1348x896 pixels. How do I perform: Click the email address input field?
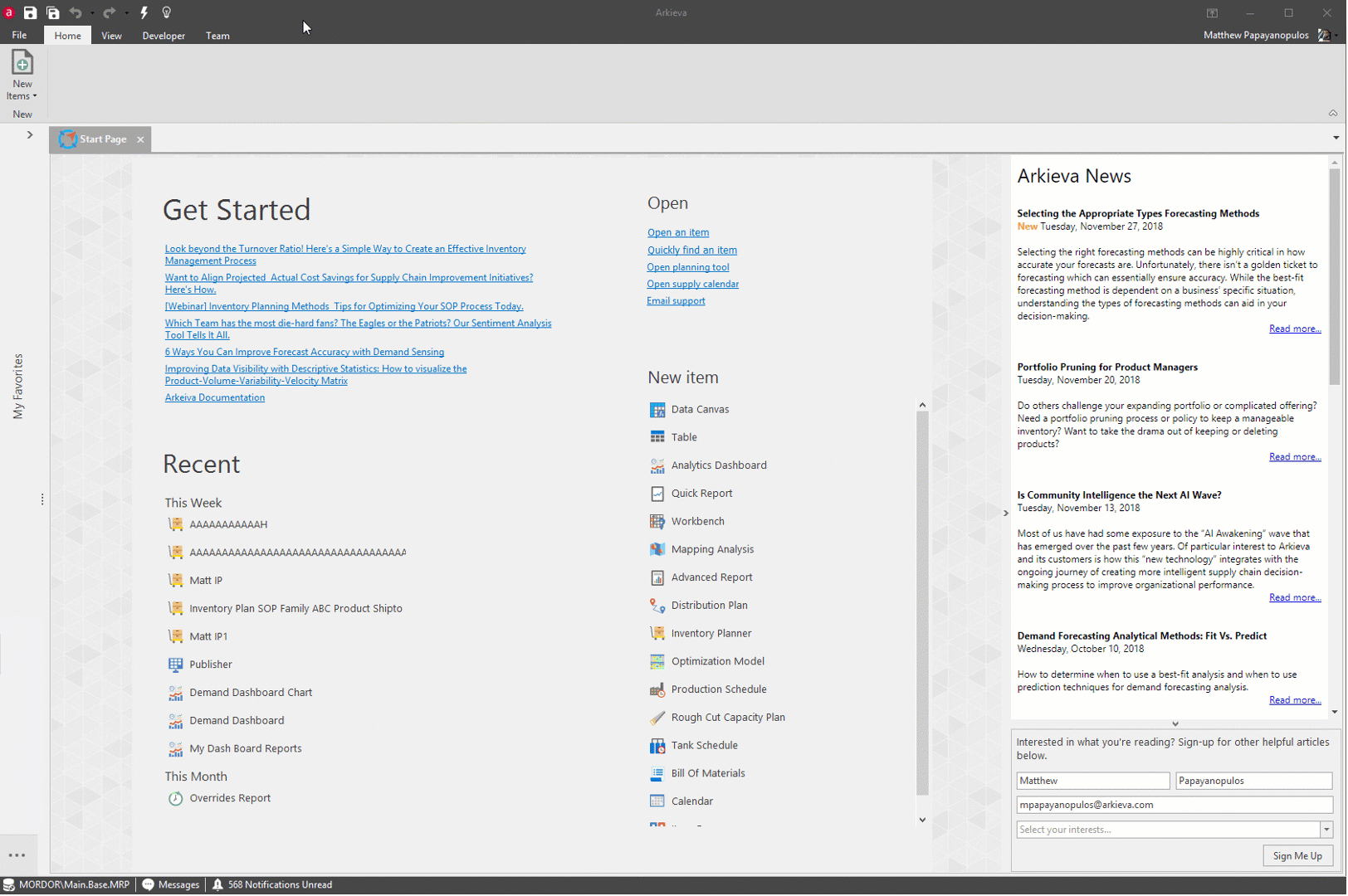[1174, 806]
